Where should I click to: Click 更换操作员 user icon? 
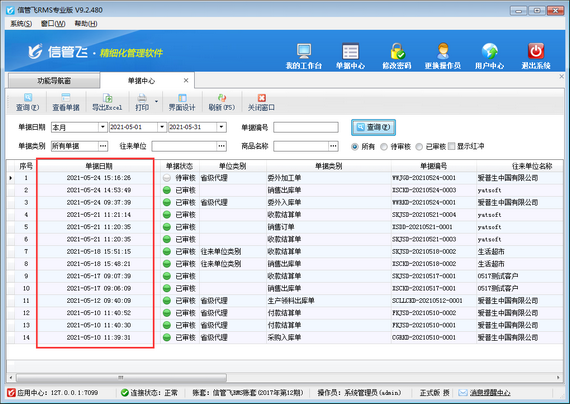click(x=443, y=52)
